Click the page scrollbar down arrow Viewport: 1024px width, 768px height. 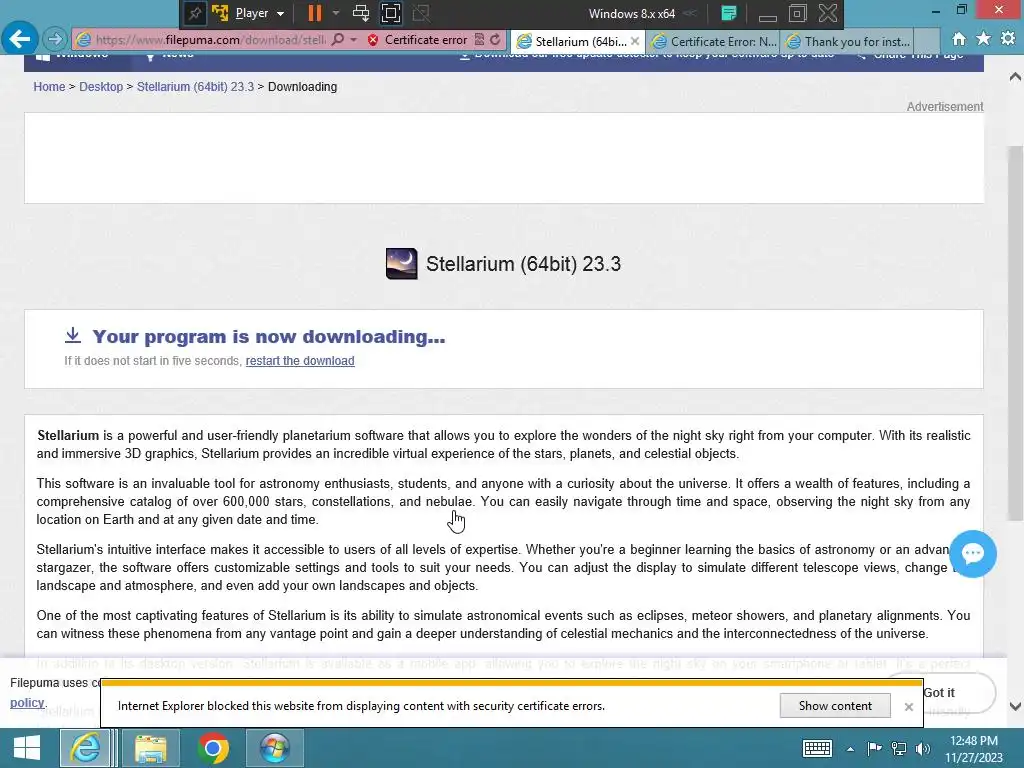click(1015, 706)
